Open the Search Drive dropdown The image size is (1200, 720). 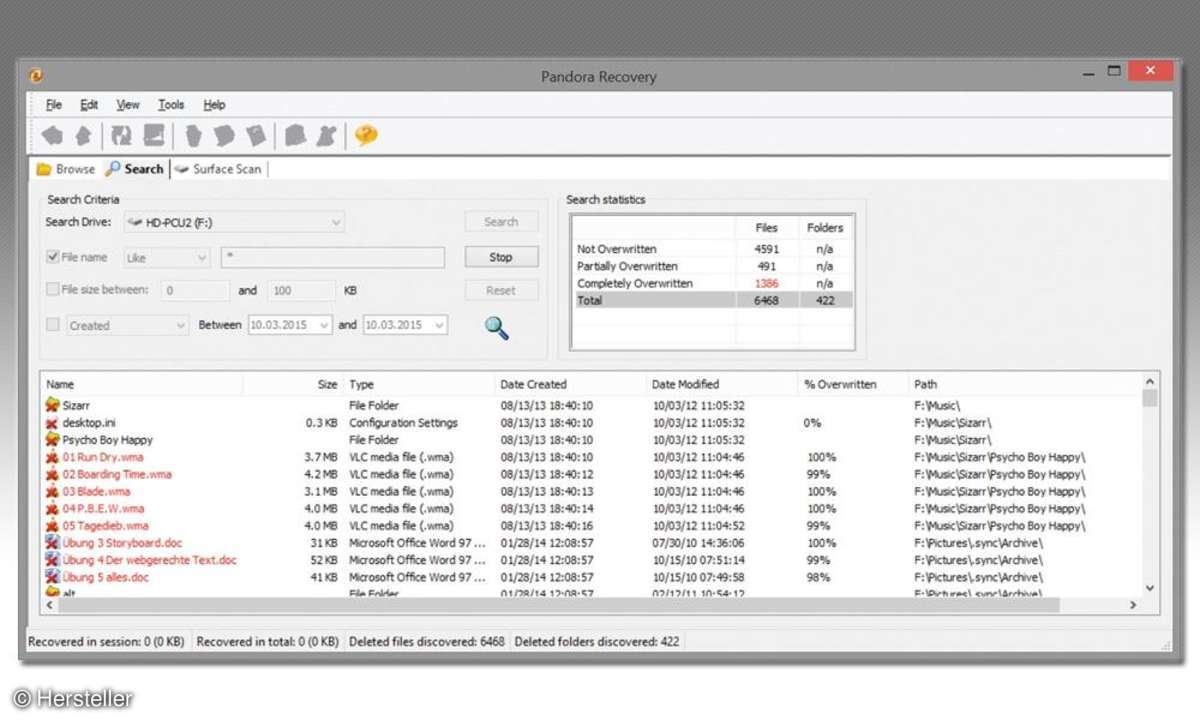click(234, 222)
